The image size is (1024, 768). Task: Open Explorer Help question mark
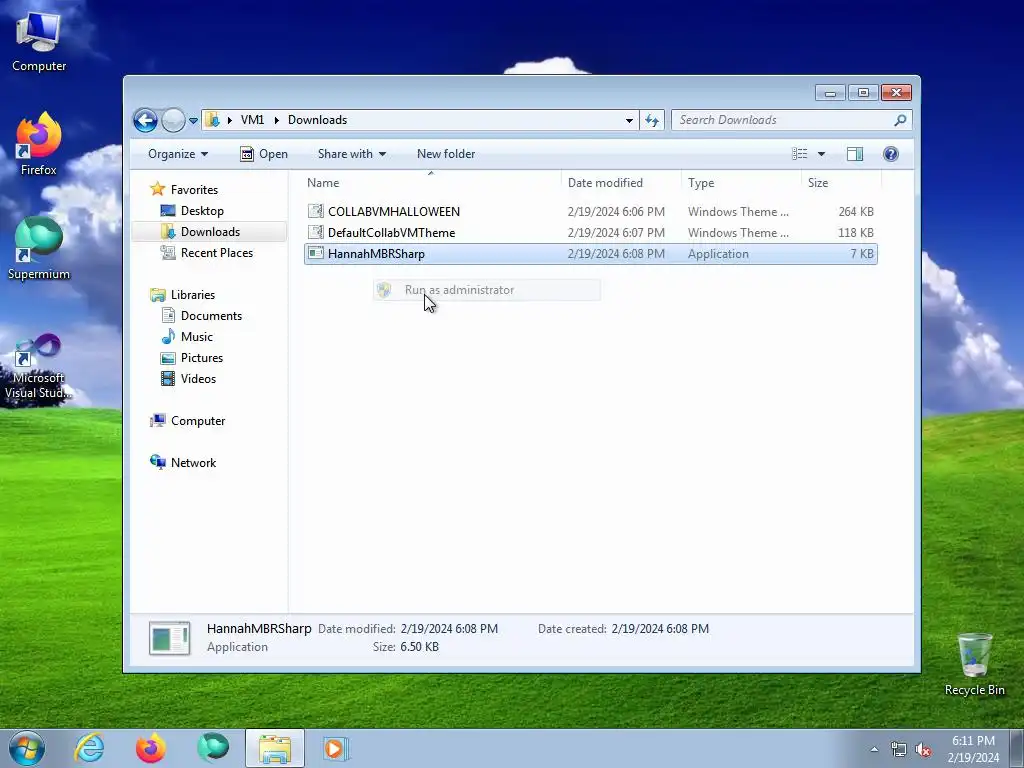[890, 154]
